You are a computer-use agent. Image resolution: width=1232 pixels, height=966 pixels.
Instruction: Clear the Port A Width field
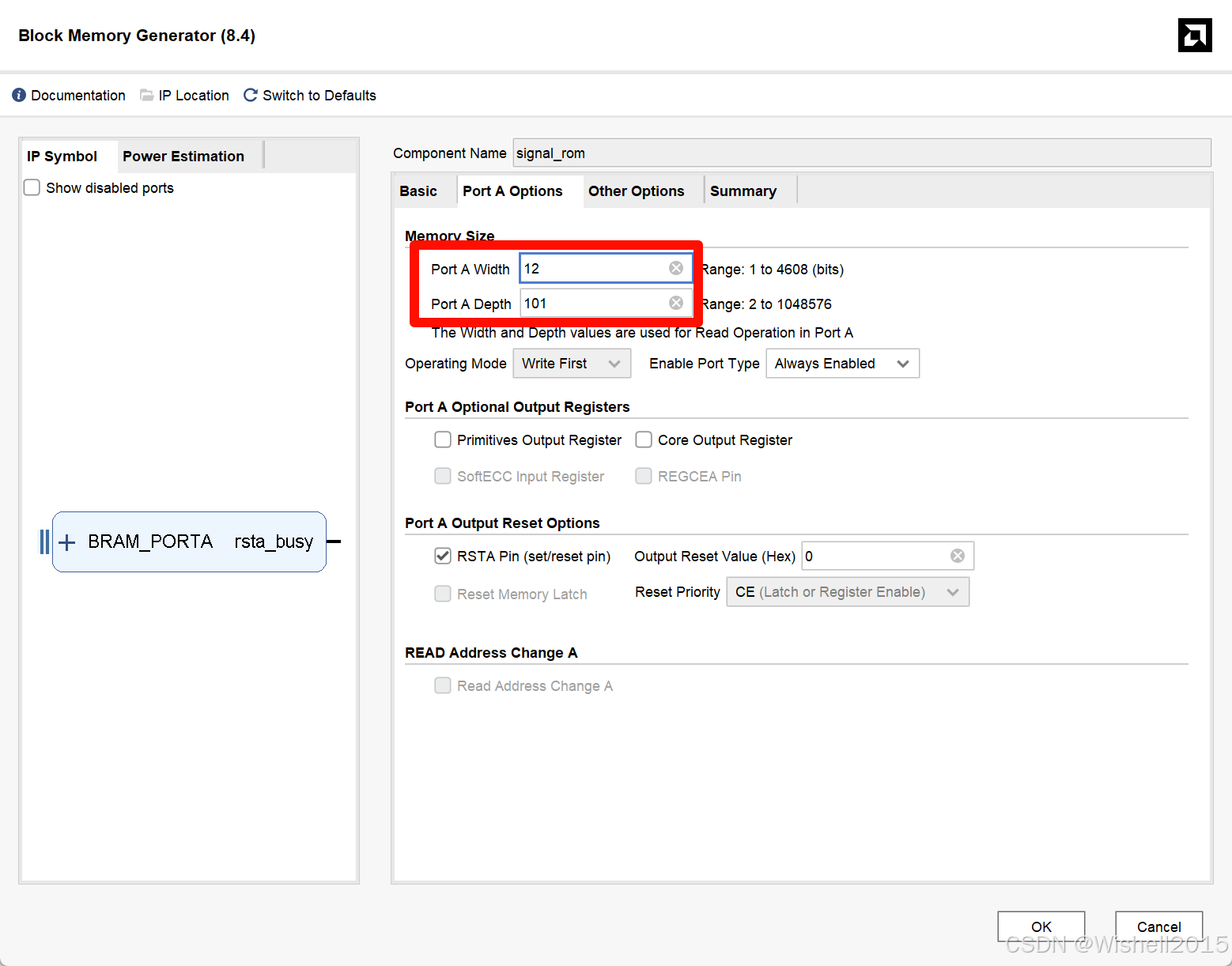pyautogui.click(x=676, y=268)
